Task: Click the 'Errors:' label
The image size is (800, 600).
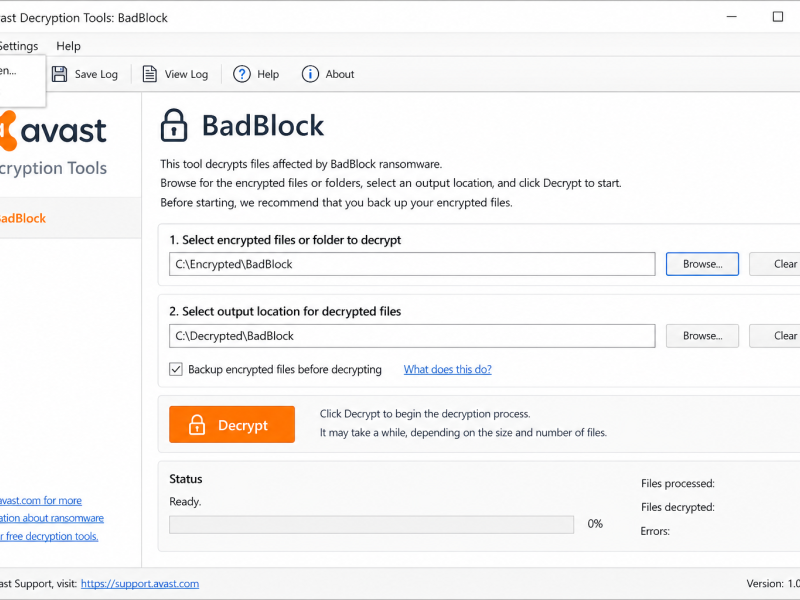Action: 655,531
